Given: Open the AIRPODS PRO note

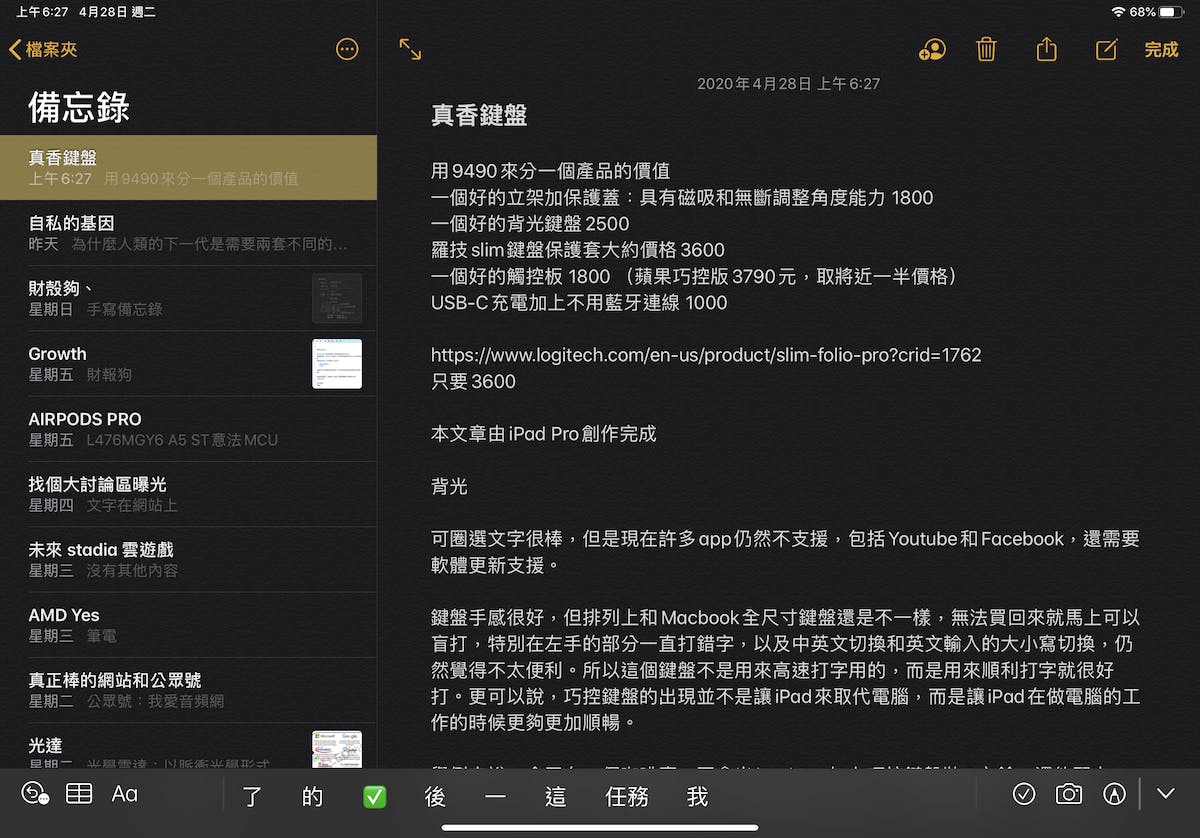Looking at the screenshot, I should 188,429.
